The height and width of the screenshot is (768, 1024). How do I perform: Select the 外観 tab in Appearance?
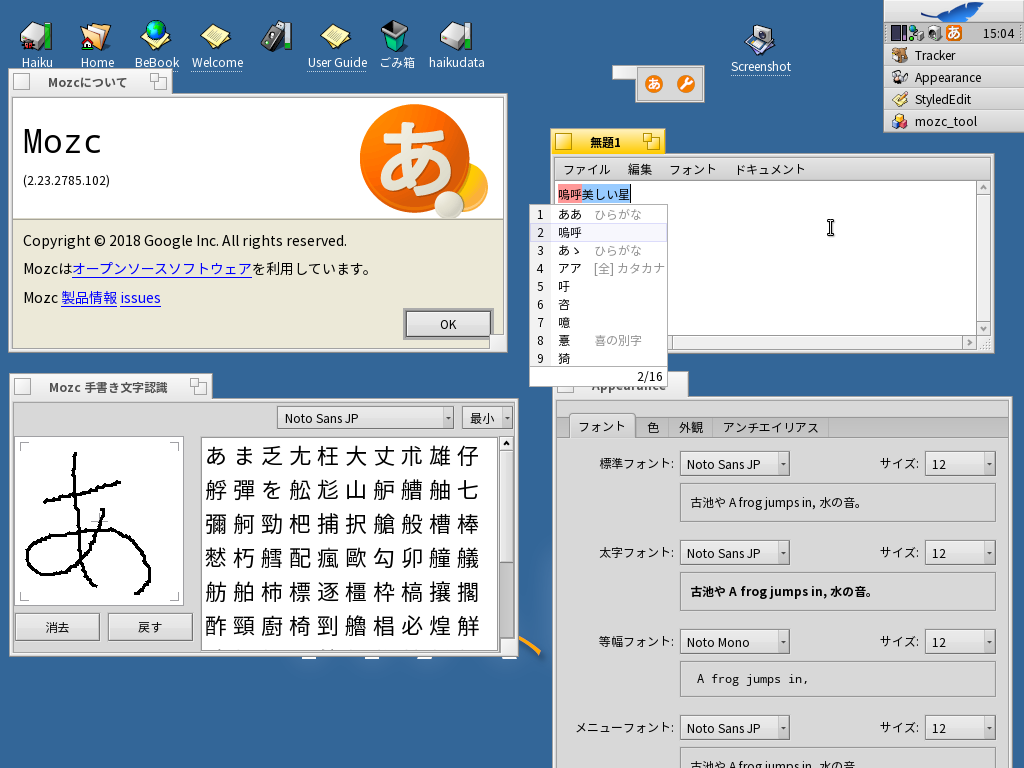point(691,428)
